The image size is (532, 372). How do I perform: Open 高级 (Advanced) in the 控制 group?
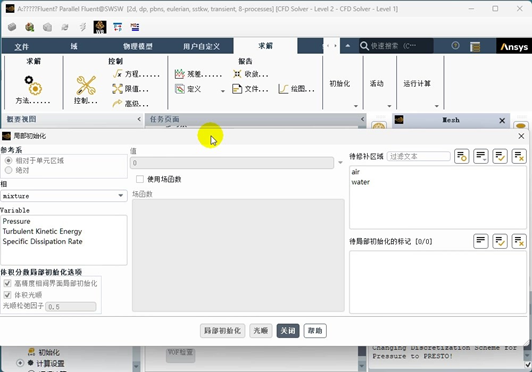131,104
